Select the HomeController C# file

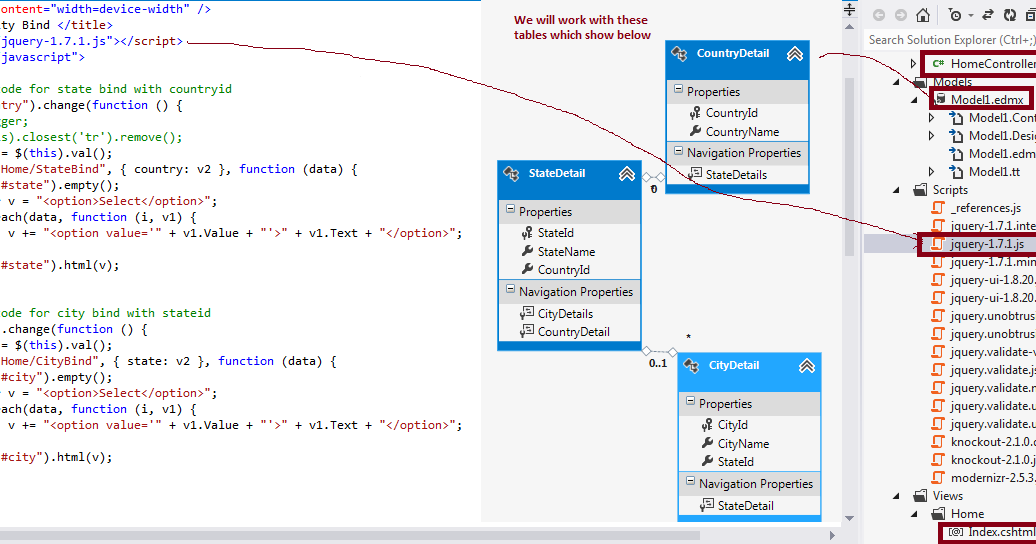(x=984, y=63)
